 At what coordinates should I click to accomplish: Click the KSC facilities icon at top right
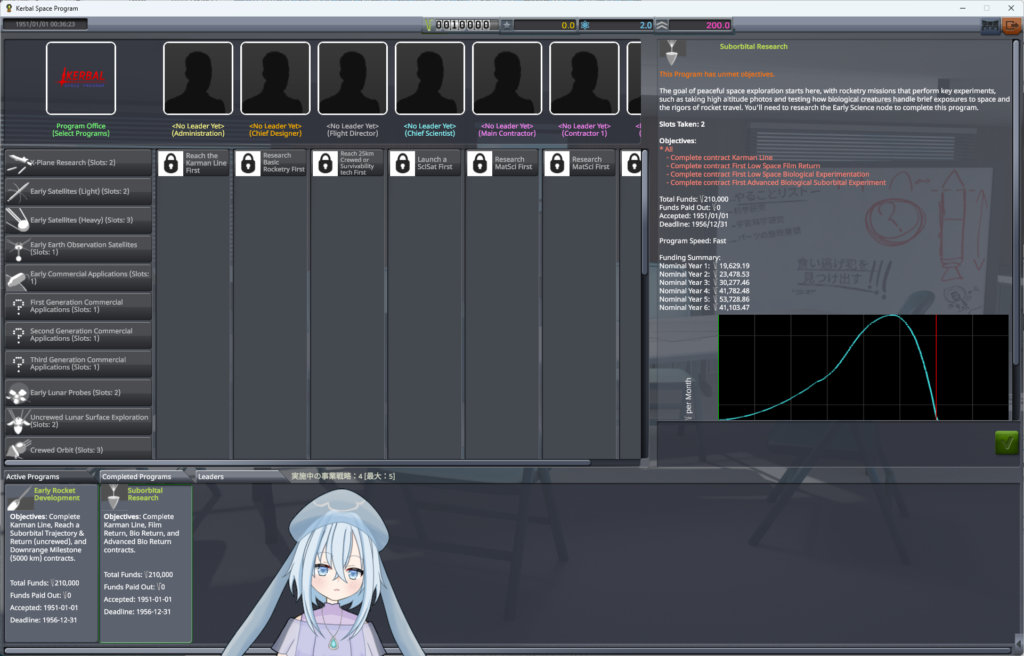coord(989,27)
